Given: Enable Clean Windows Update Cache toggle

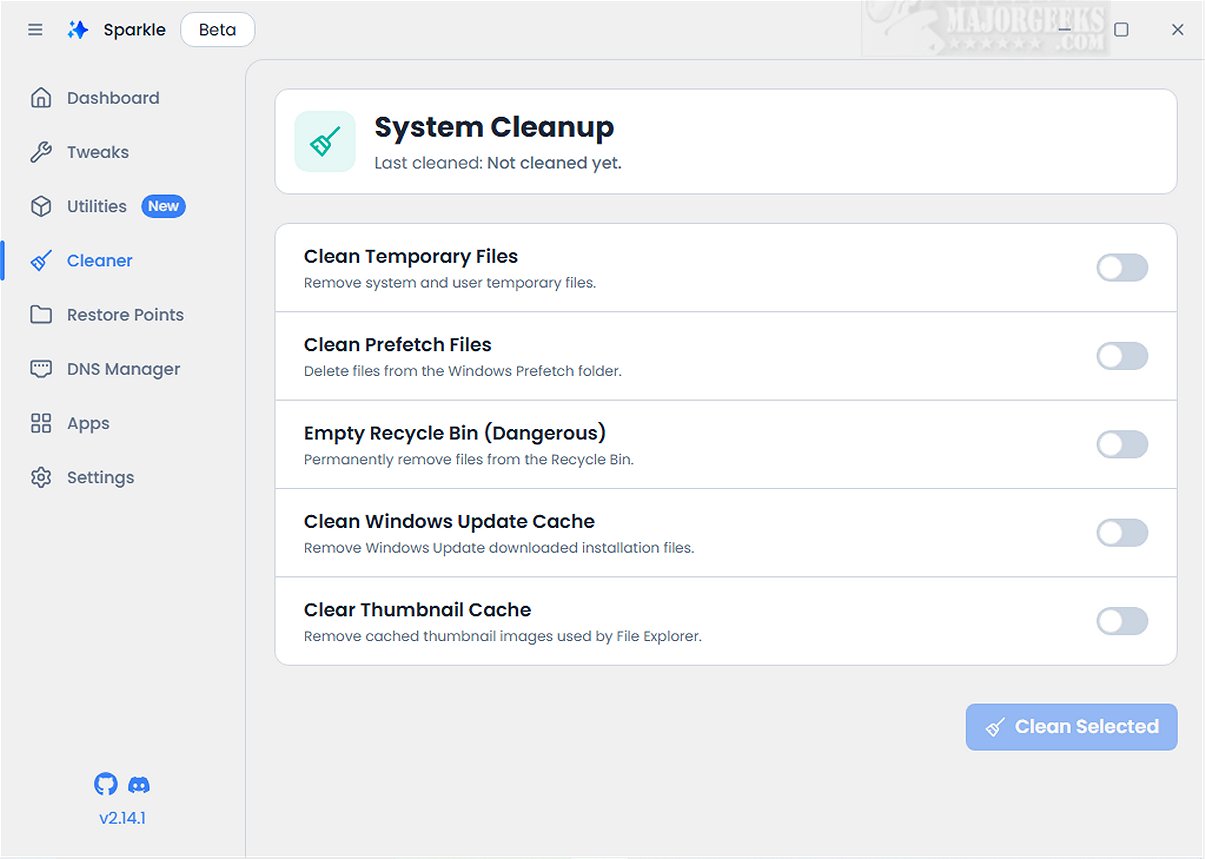Looking at the screenshot, I should tap(1122, 533).
